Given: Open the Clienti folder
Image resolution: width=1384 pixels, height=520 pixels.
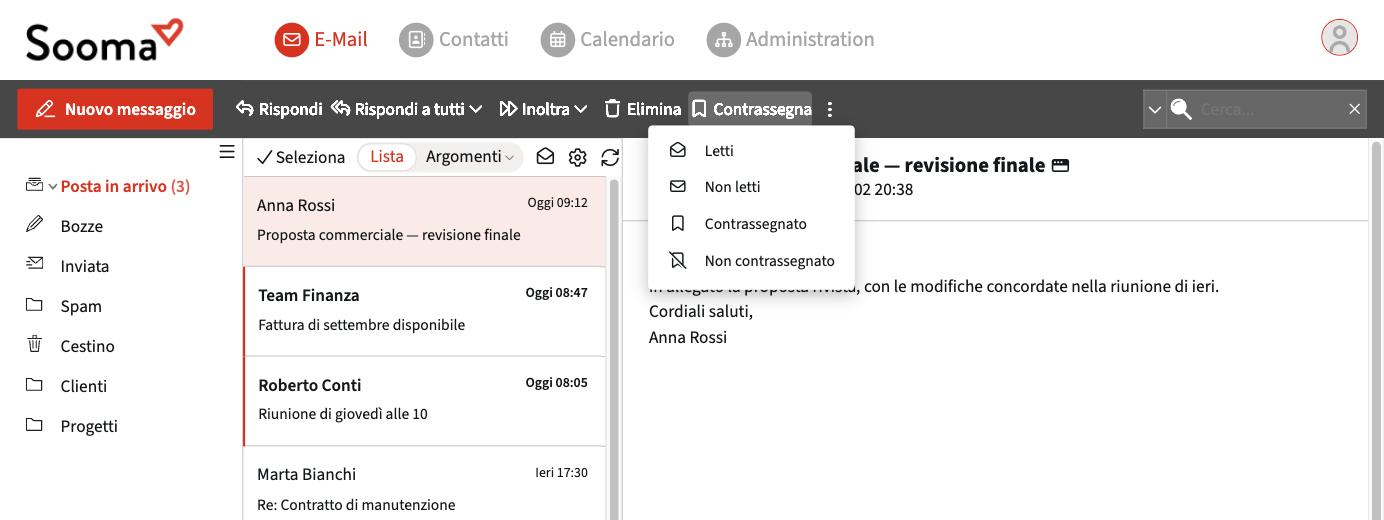Looking at the screenshot, I should (x=84, y=386).
